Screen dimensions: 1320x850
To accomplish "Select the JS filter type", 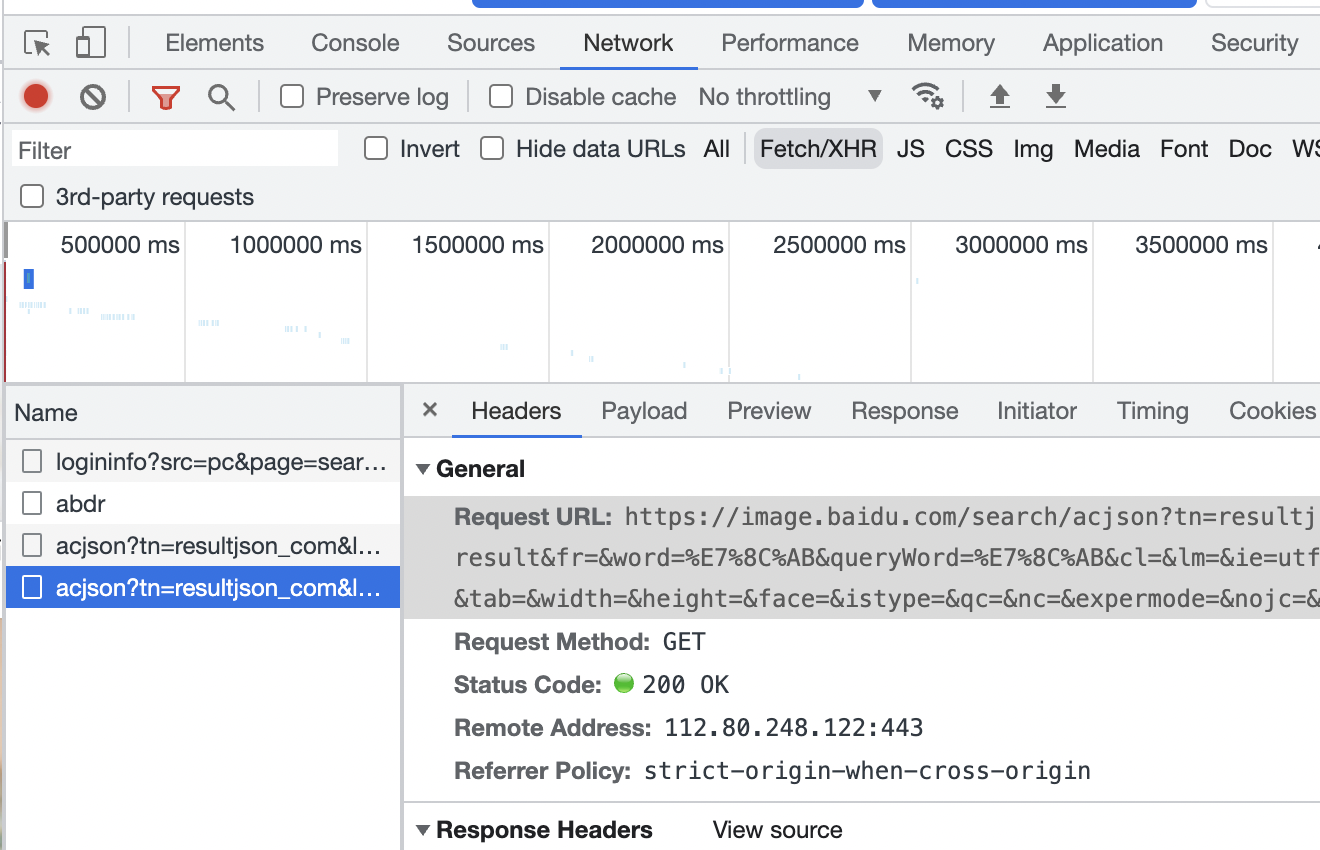I will 910,149.
